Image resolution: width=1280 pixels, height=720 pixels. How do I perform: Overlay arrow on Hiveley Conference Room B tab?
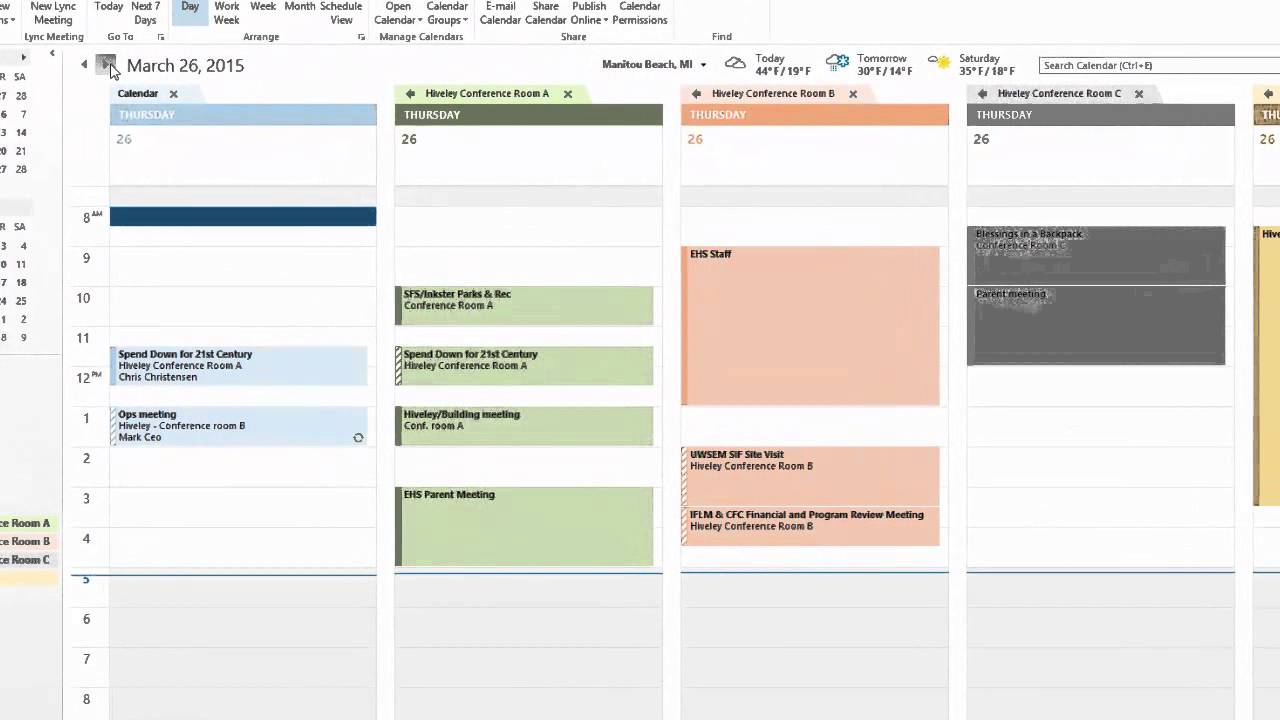coord(696,94)
